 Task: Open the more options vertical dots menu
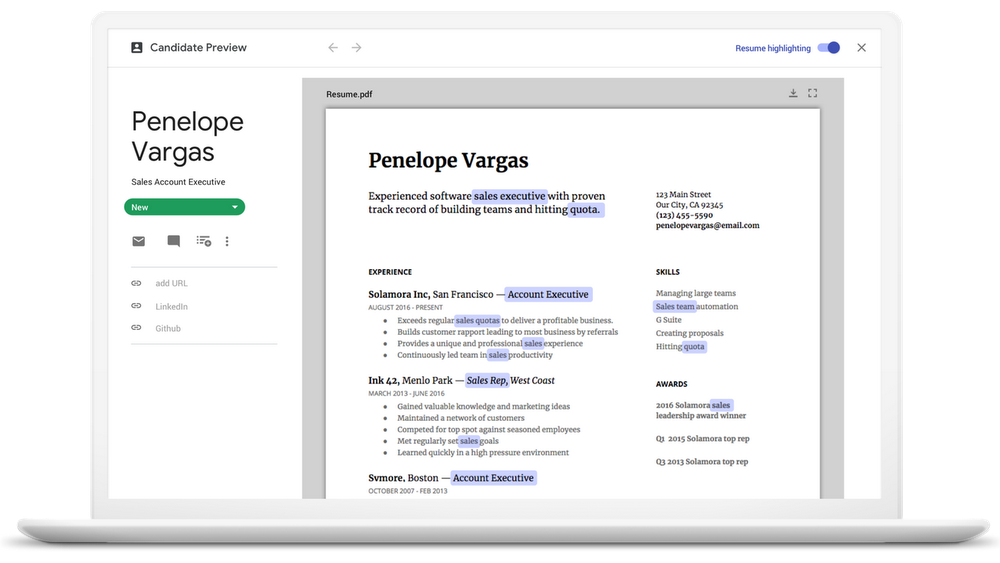coord(227,241)
